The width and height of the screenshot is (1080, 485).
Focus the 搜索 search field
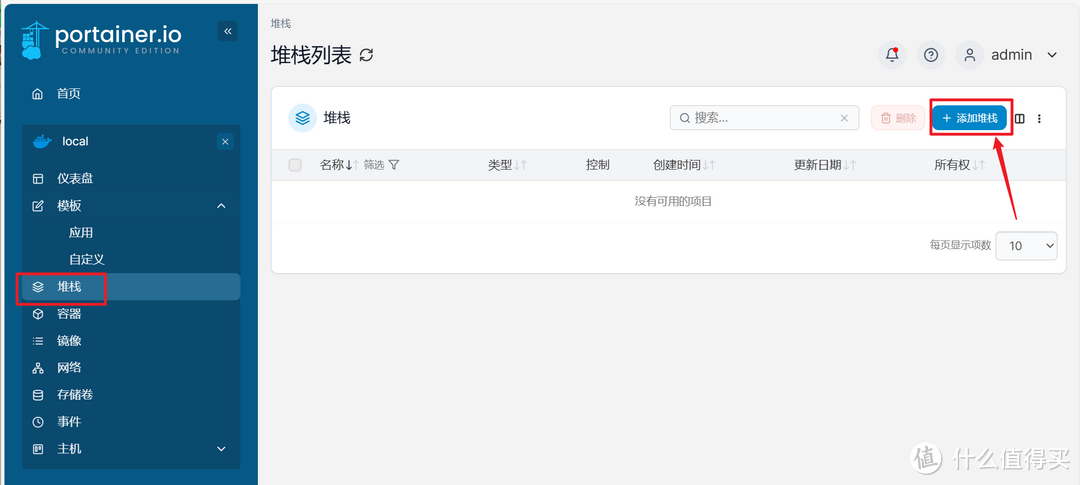[764, 118]
